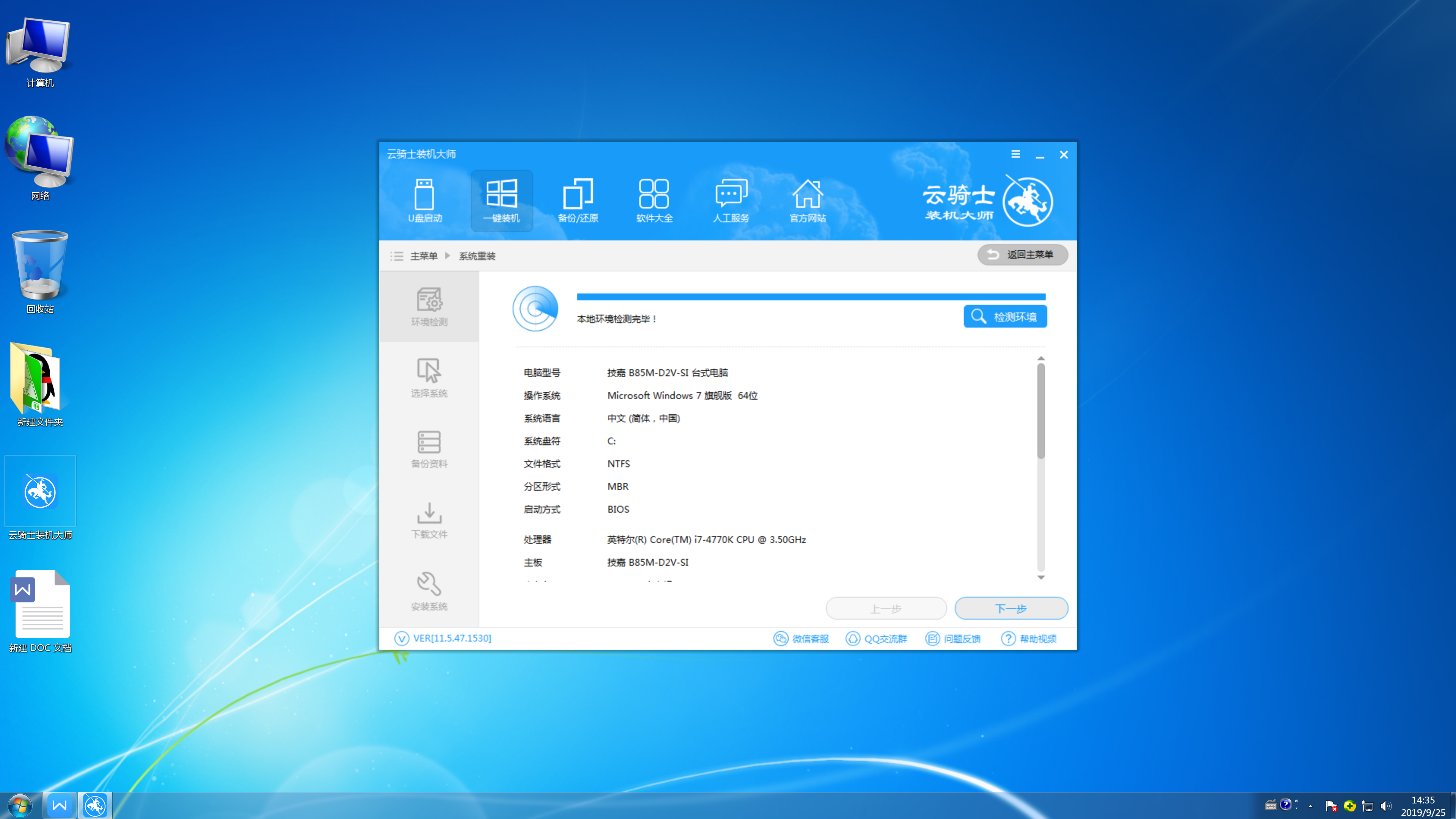Click the scroll down arrow in info list

pyautogui.click(x=1041, y=577)
